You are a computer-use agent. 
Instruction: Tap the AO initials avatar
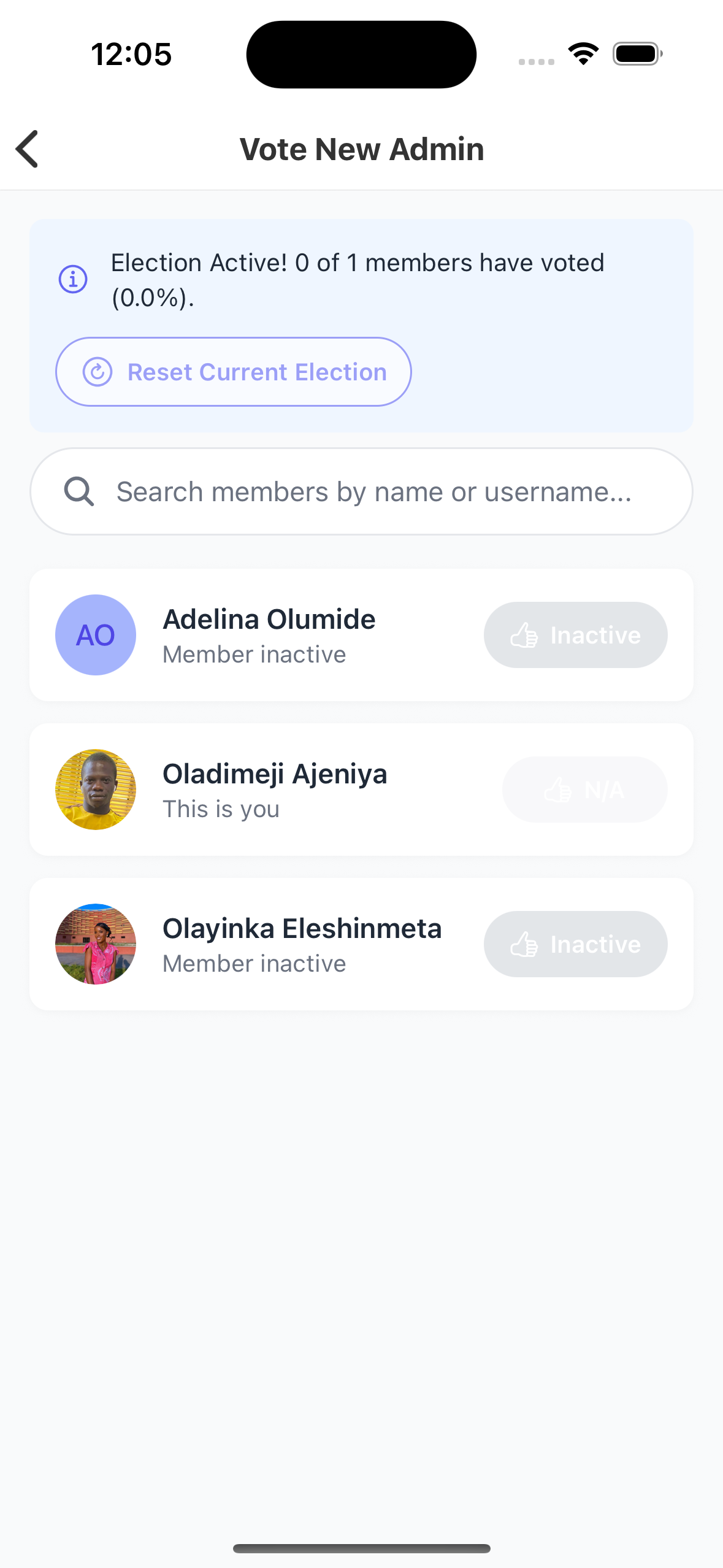[96, 635]
